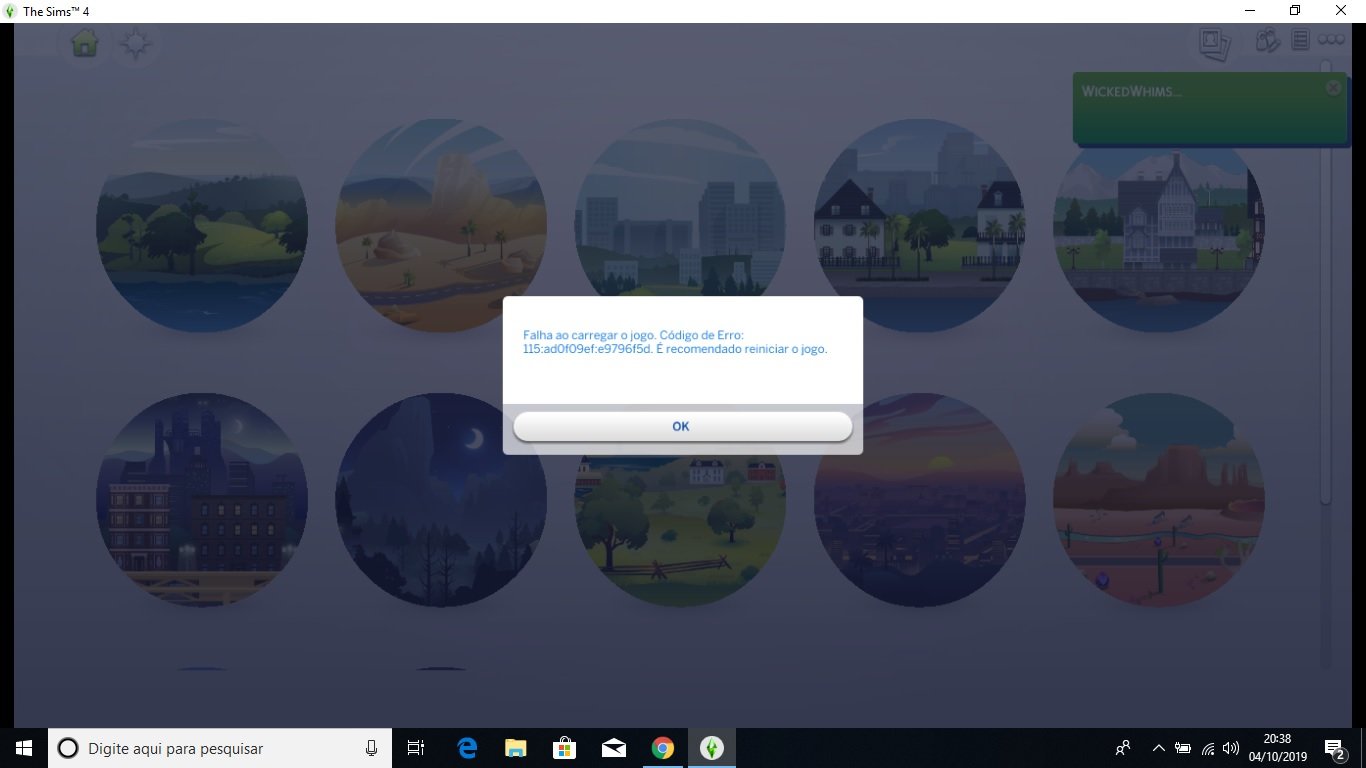Click the sun-shaped icon beside the house

(136, 44)
